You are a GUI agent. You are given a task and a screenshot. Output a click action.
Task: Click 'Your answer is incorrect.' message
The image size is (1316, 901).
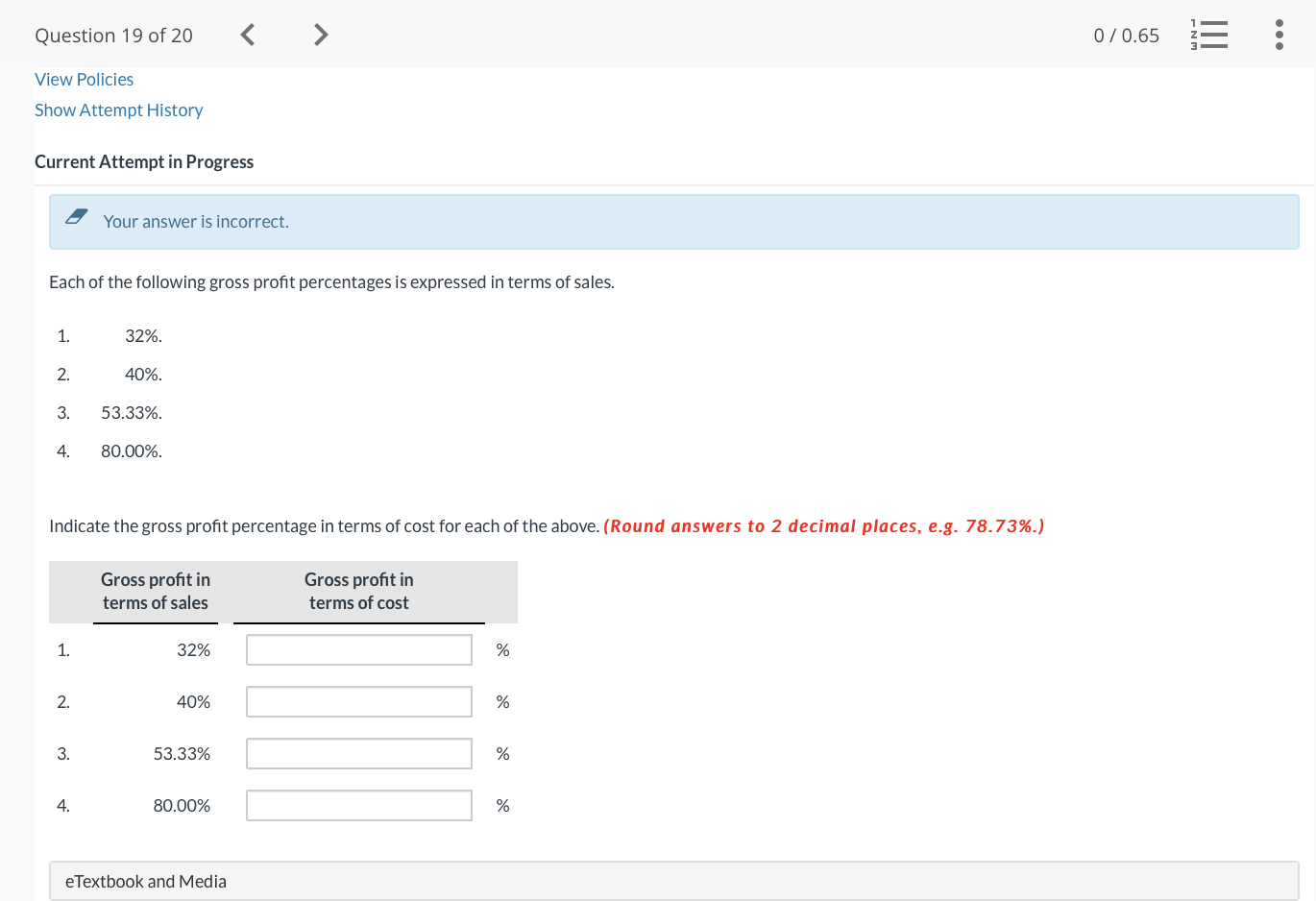point(196,222)
